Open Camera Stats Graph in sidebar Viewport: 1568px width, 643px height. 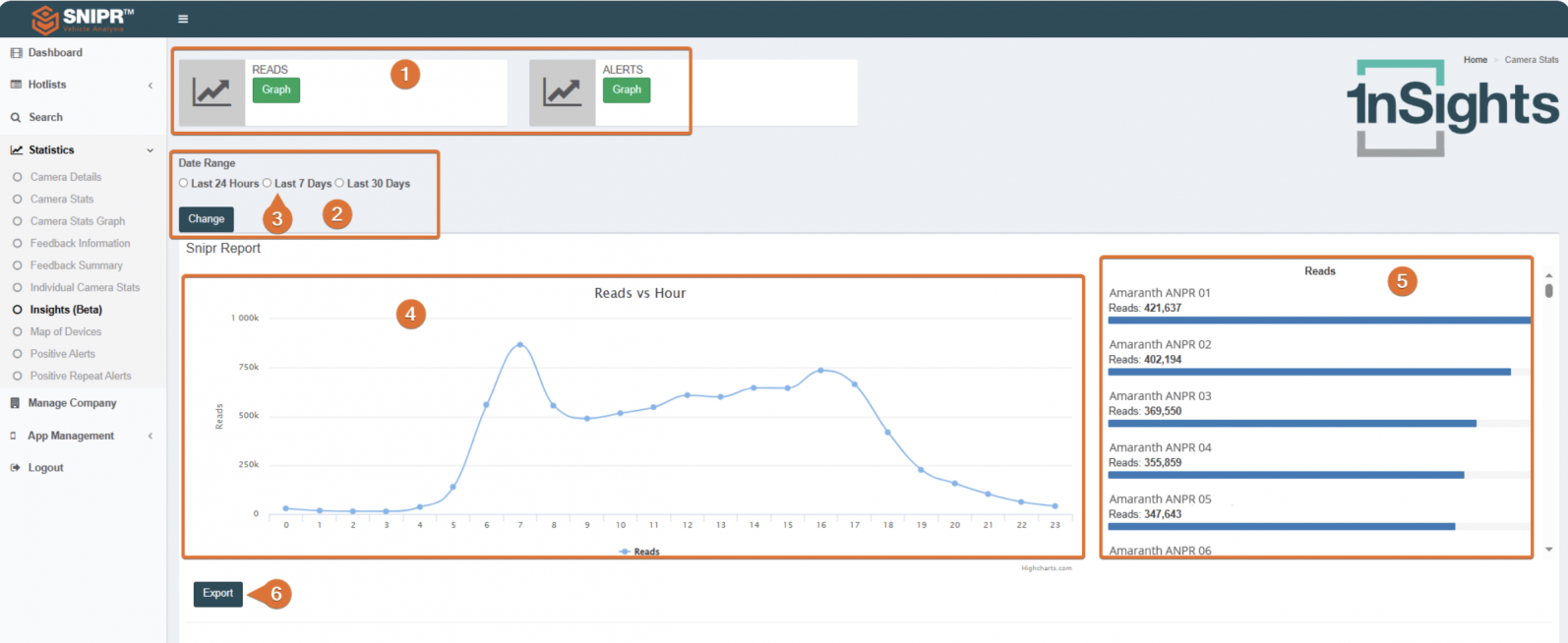click(x=78, y=221)
